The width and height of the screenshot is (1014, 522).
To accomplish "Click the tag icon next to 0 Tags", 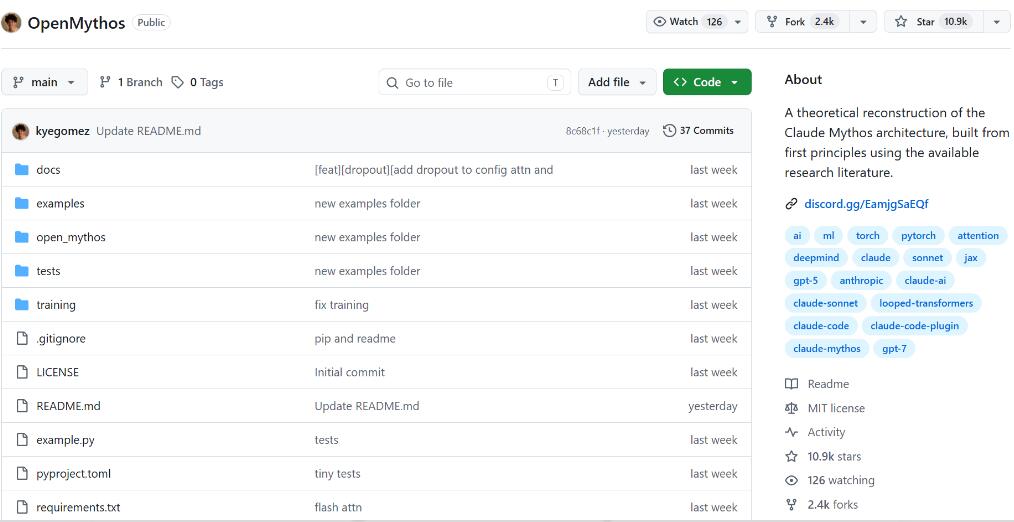I will [177, 82].
